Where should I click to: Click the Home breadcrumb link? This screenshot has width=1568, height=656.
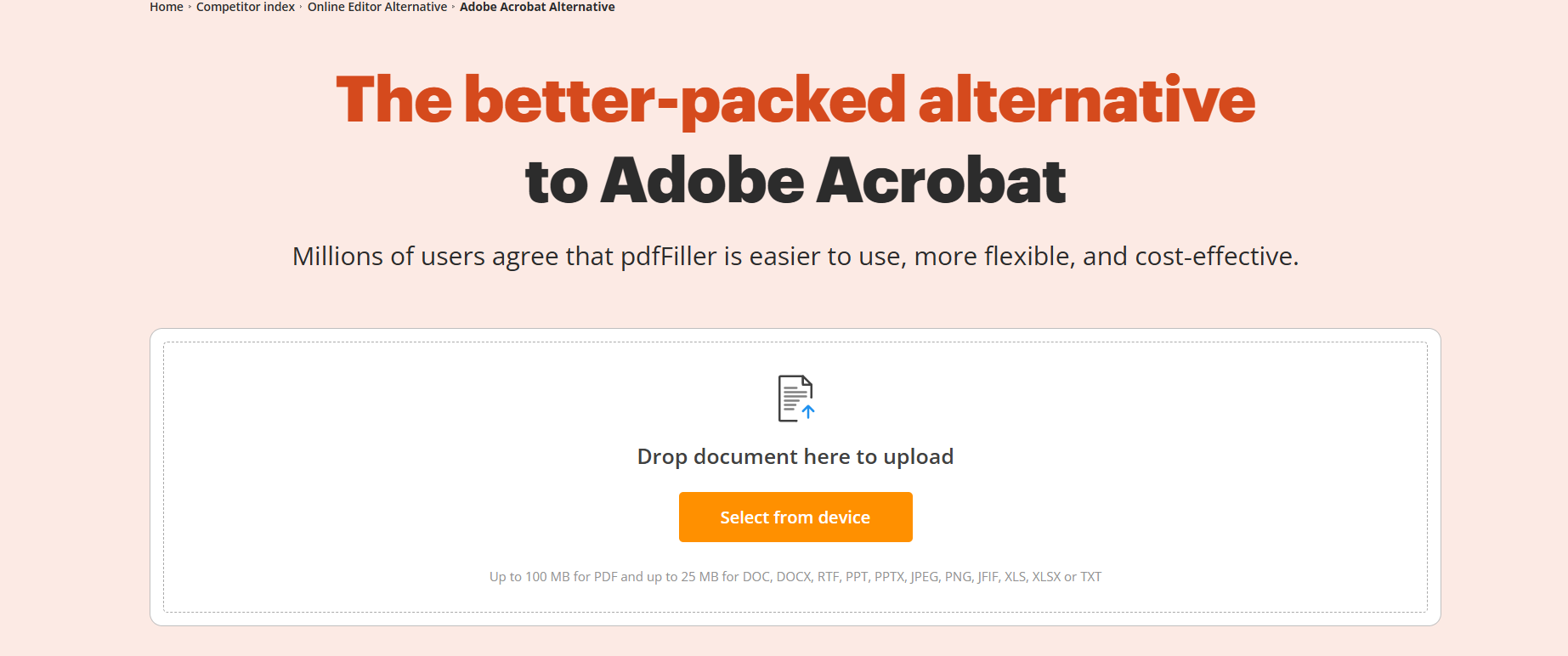coord(166,7)
